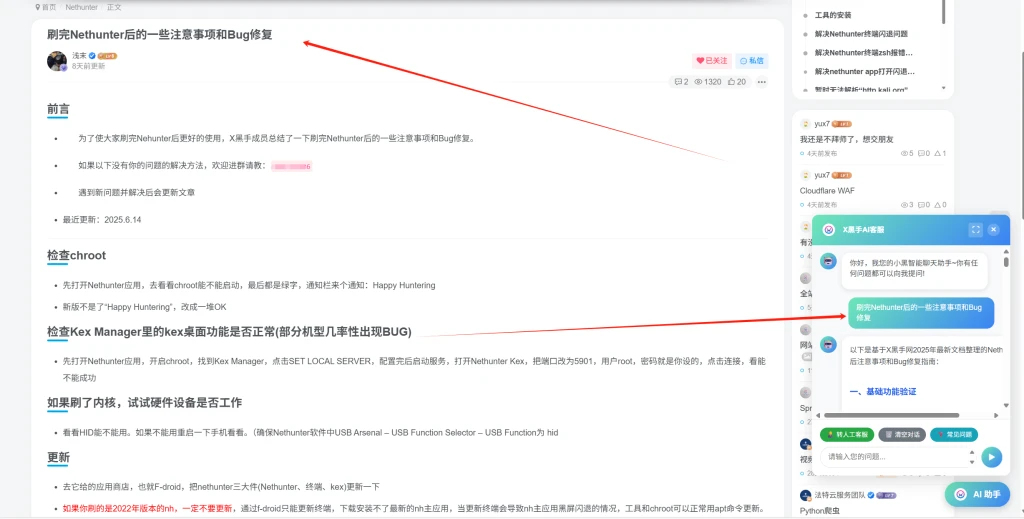Click upvote triangle on Cloudflare WAF post
The height and width of the screenshot is (519, 1024).
tap(937, 205)
